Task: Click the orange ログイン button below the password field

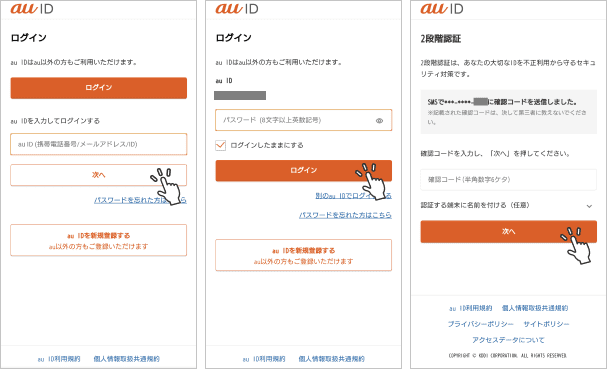Action: pyautogui.click(x=304, y=170)
